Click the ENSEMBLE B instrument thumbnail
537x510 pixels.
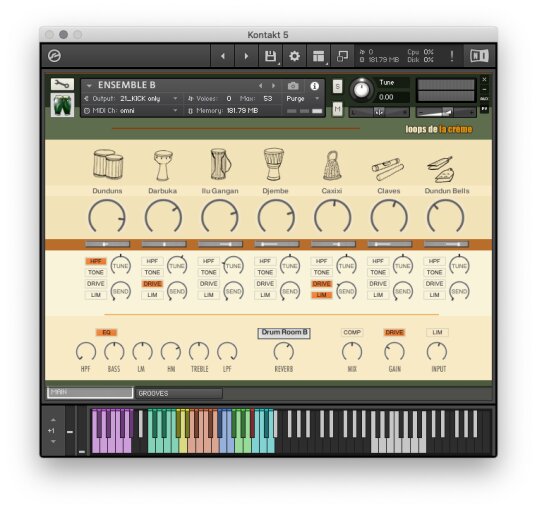(62, 105)
